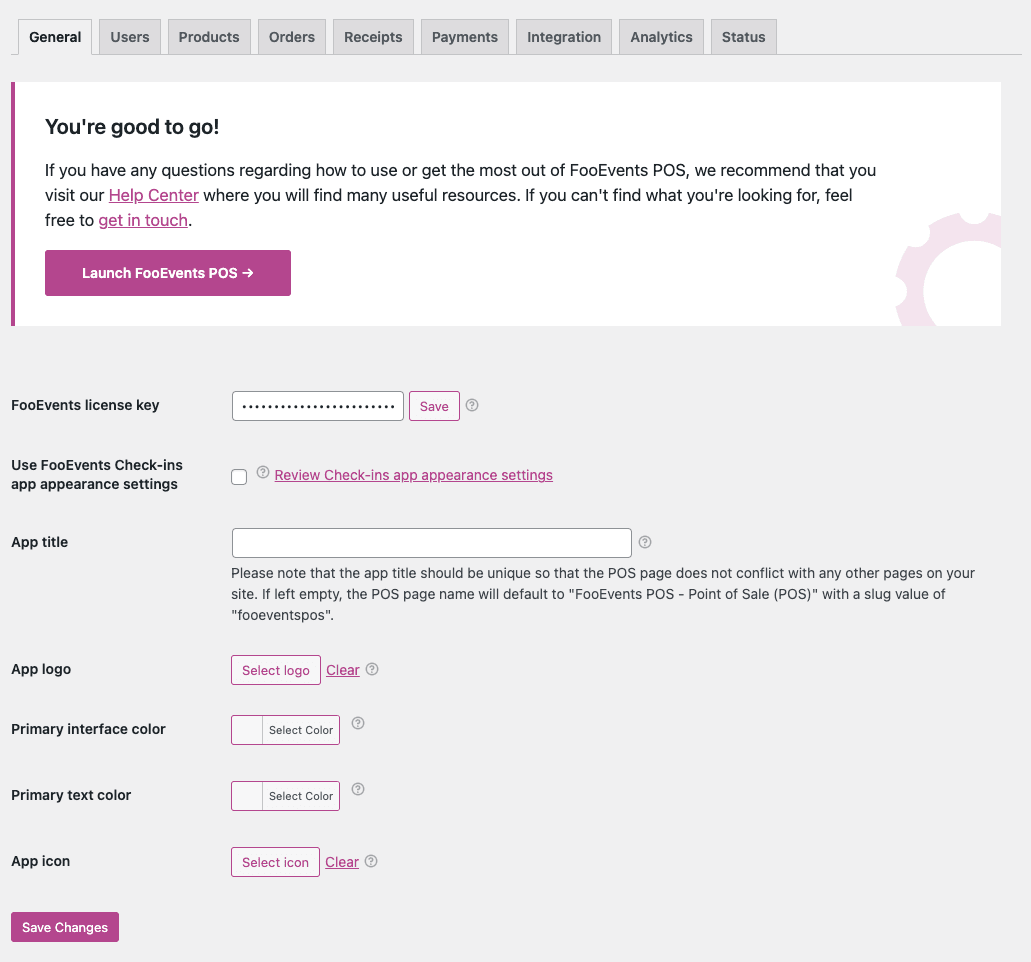1031x962 pixels.
Task: Open the App logo help icon
Action: 371,669
